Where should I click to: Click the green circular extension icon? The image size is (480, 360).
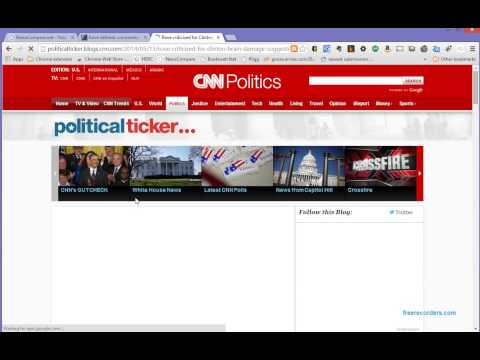(x=375, y=49)
